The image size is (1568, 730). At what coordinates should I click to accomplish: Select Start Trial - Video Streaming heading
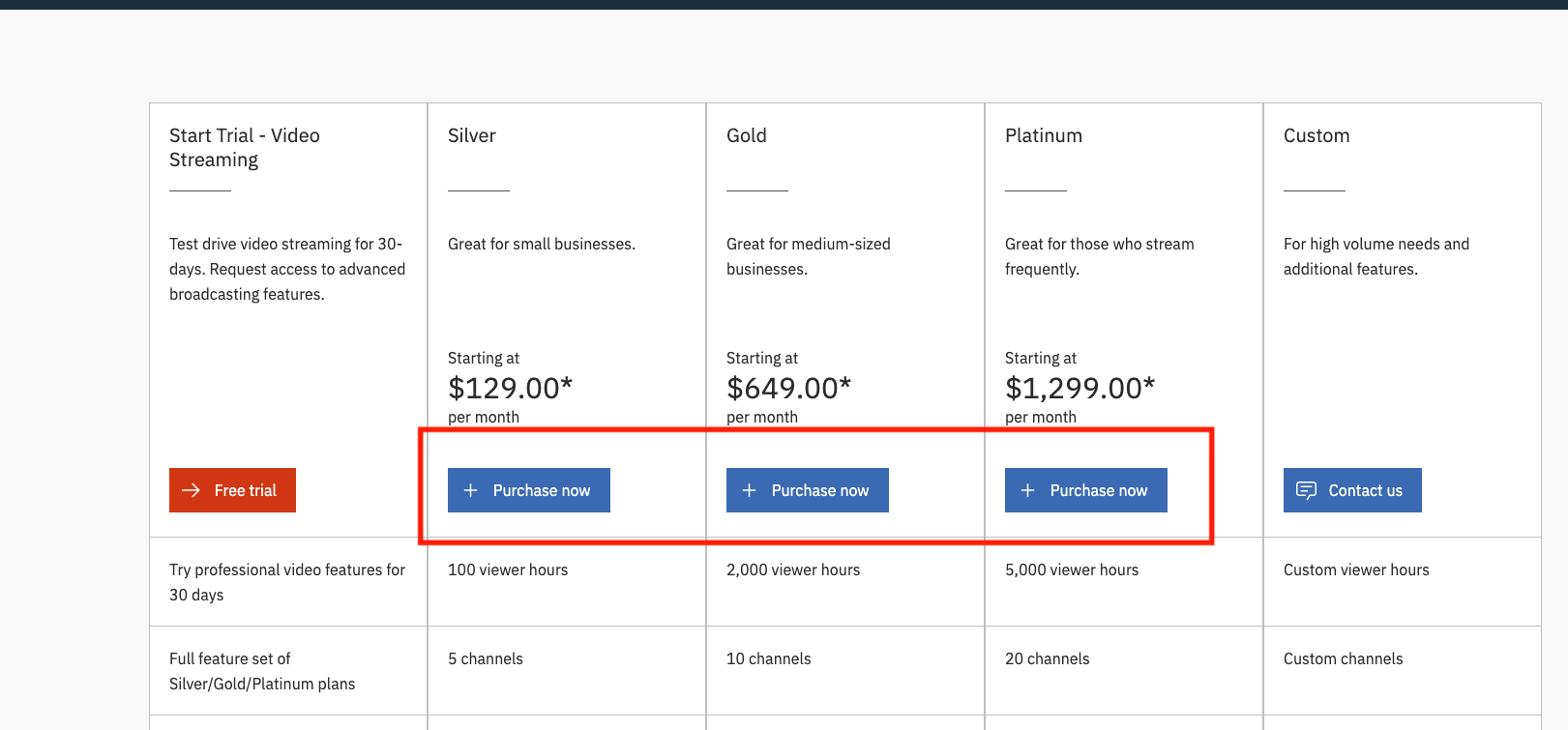(245, 148)
